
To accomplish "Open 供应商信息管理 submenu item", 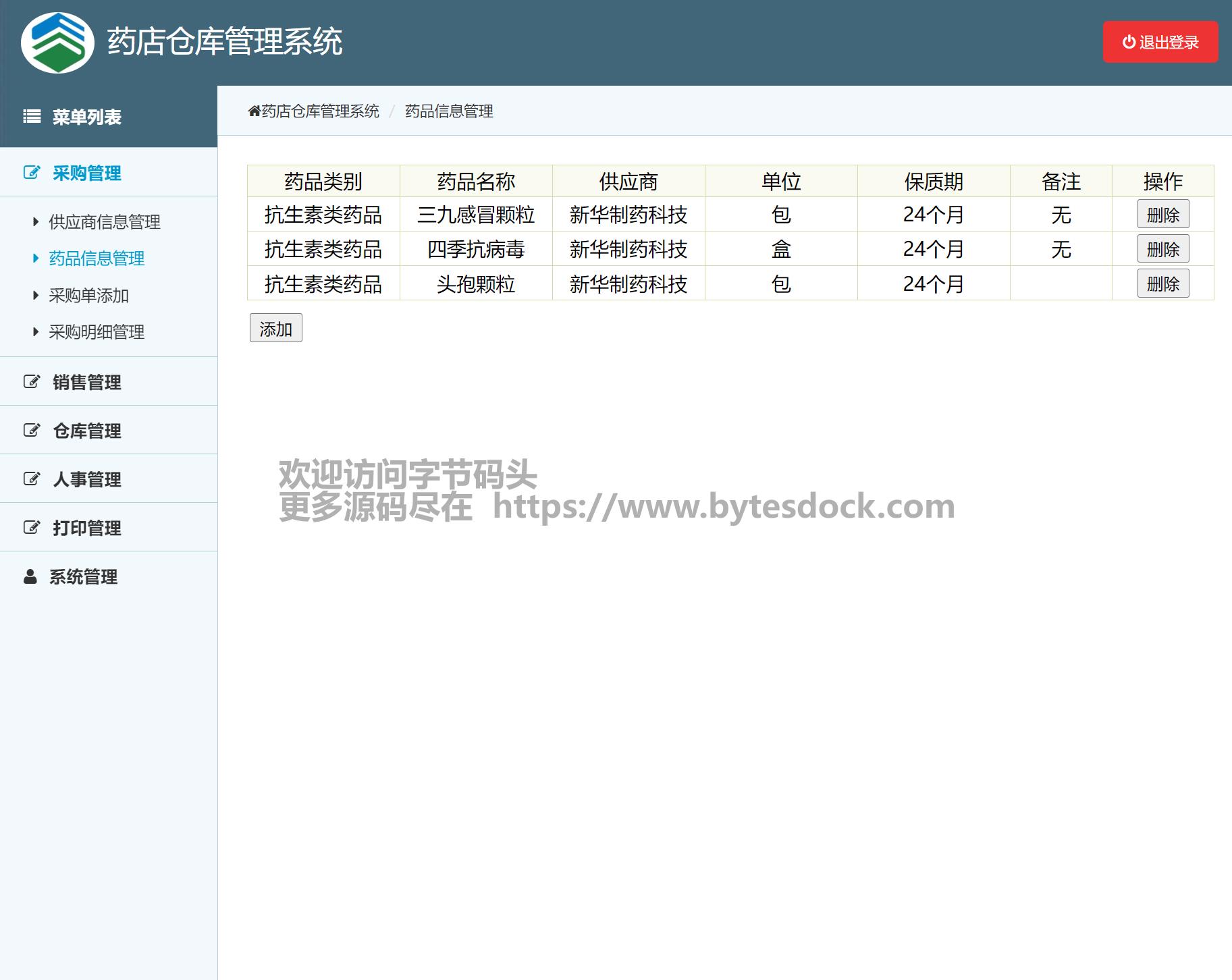I will [x=104, y=222].
